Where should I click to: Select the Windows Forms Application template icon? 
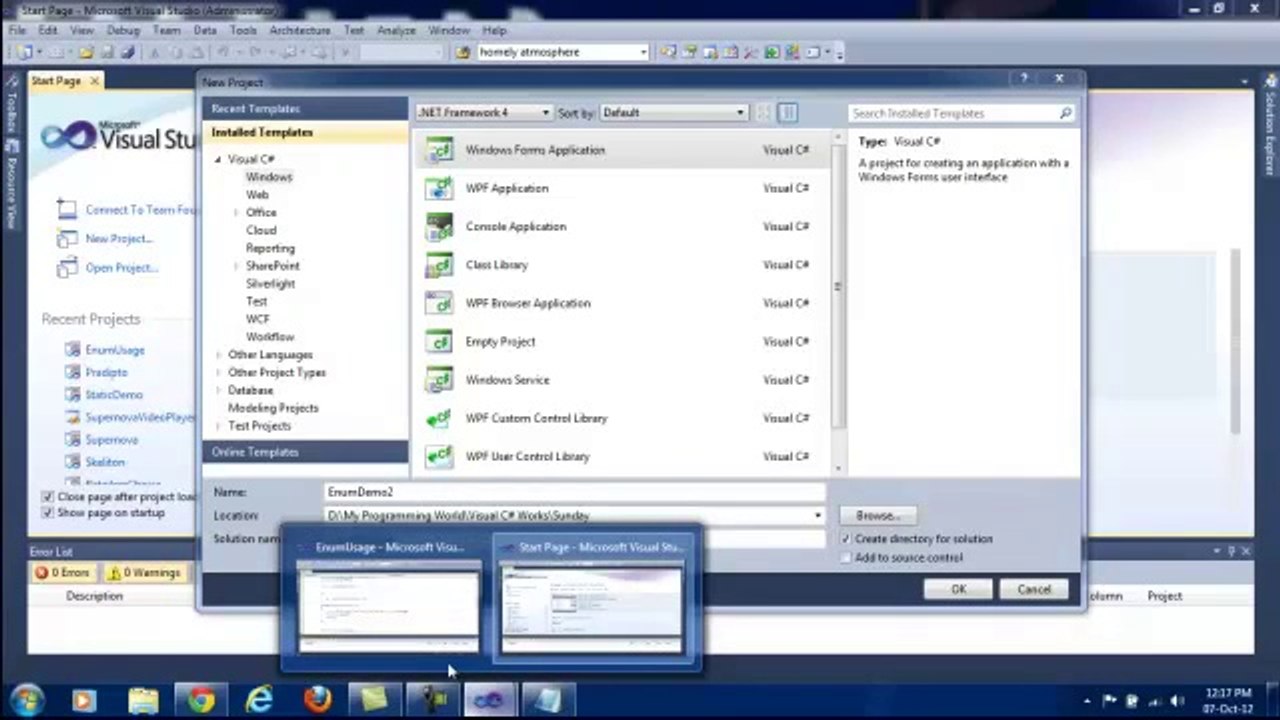pos(440,150)
